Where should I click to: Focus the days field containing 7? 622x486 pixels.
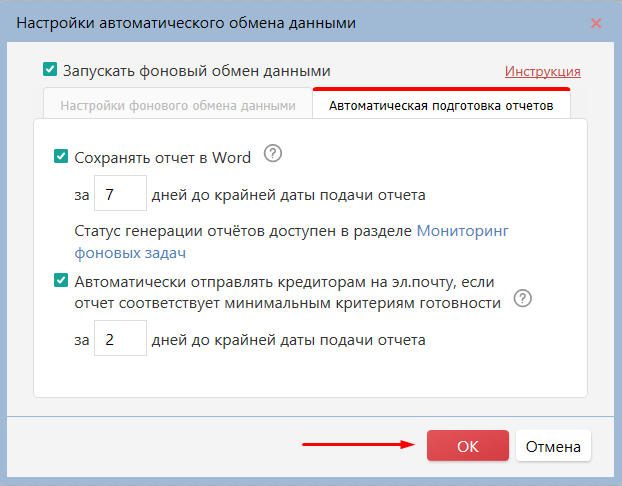120,193
